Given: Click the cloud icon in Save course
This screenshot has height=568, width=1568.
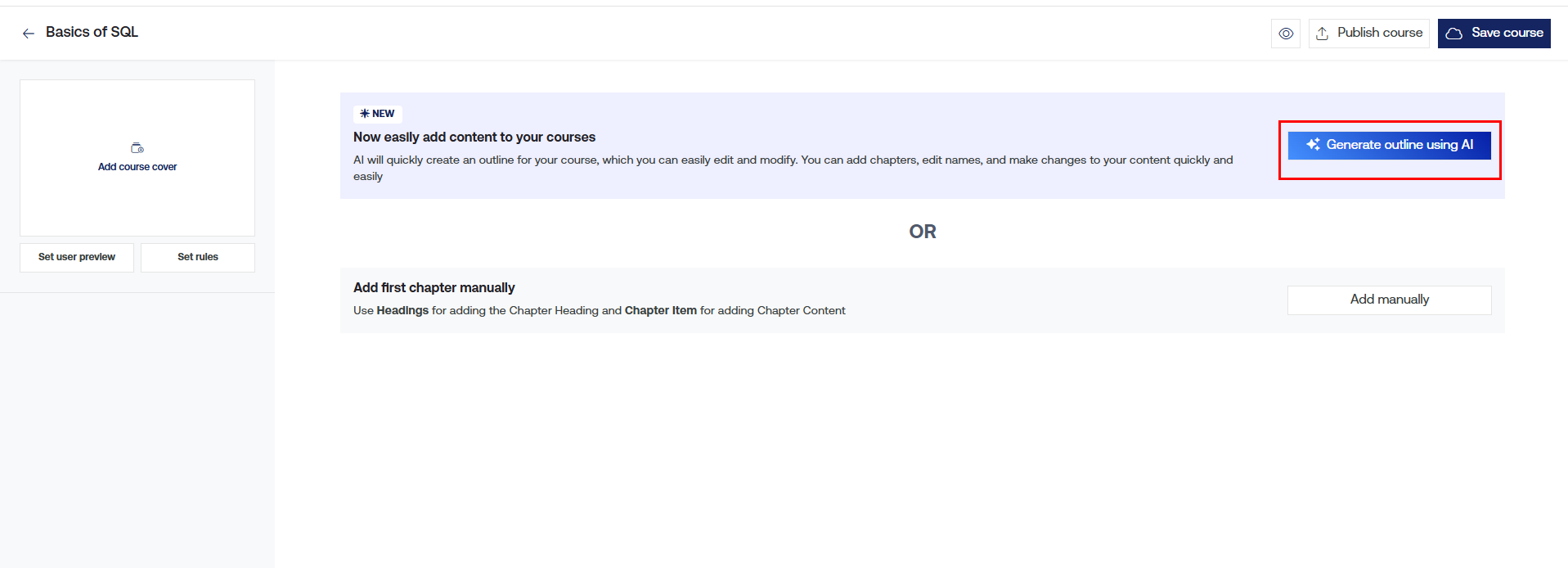Looking at the screenshot, I should pyautogui.click(x=1454, y=34).
